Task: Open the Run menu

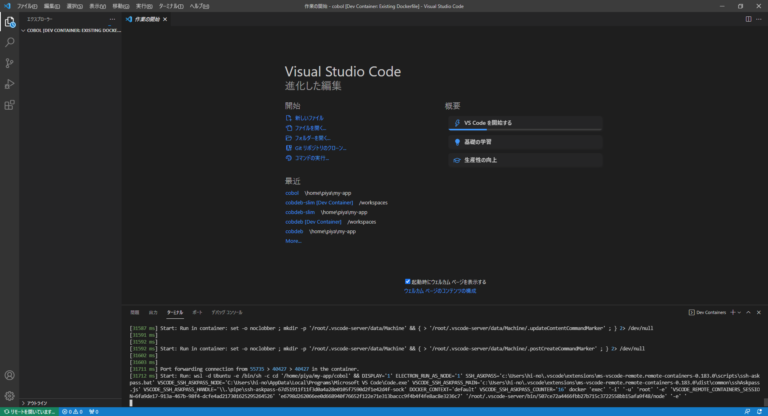Action: coord(144,6)
